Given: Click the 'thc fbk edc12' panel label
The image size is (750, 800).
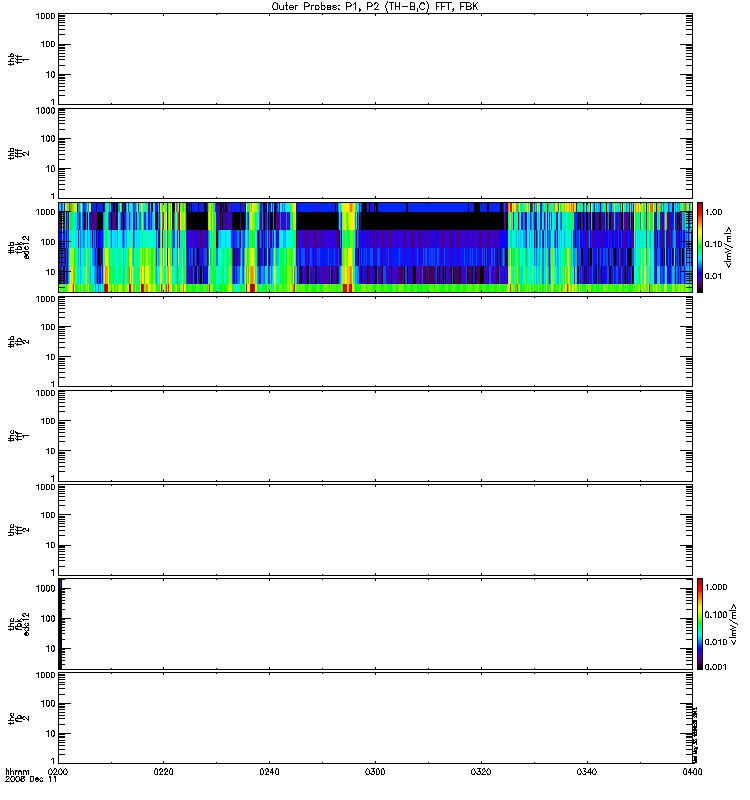Looking at the screenshot, I should tap(18, 624).
